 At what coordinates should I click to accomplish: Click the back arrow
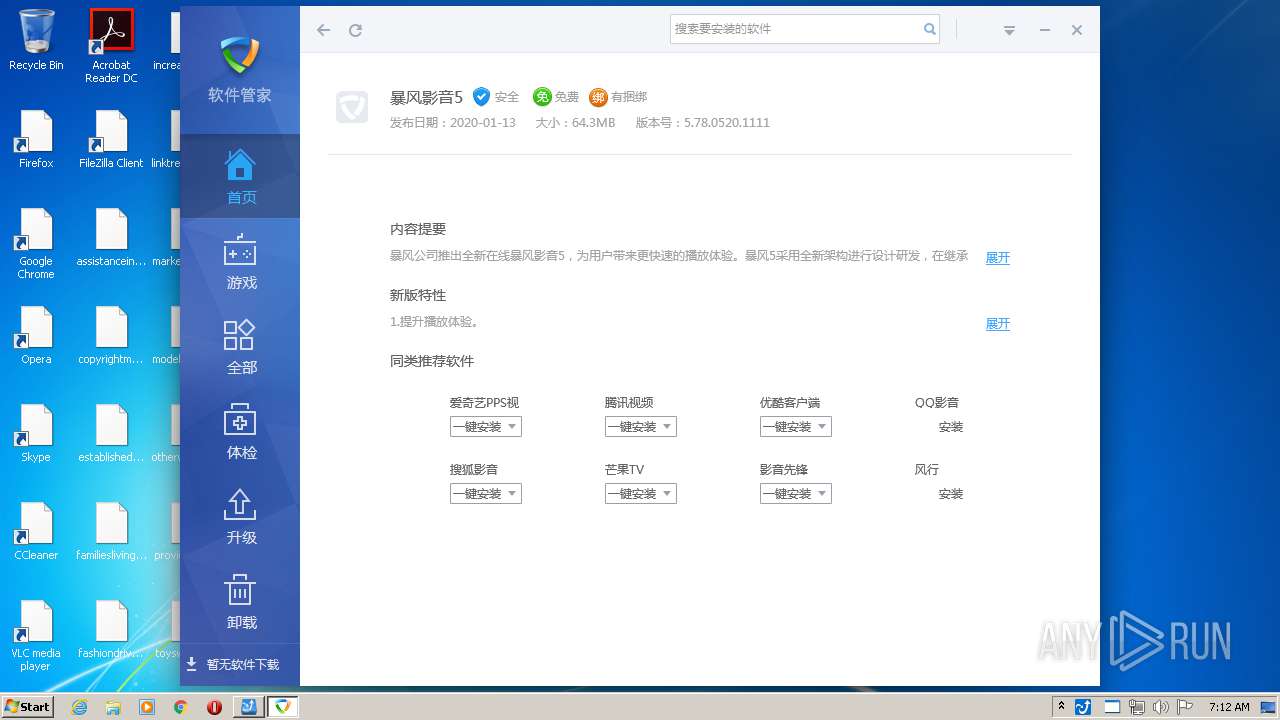pyautogui.click(x=323, y=30)
